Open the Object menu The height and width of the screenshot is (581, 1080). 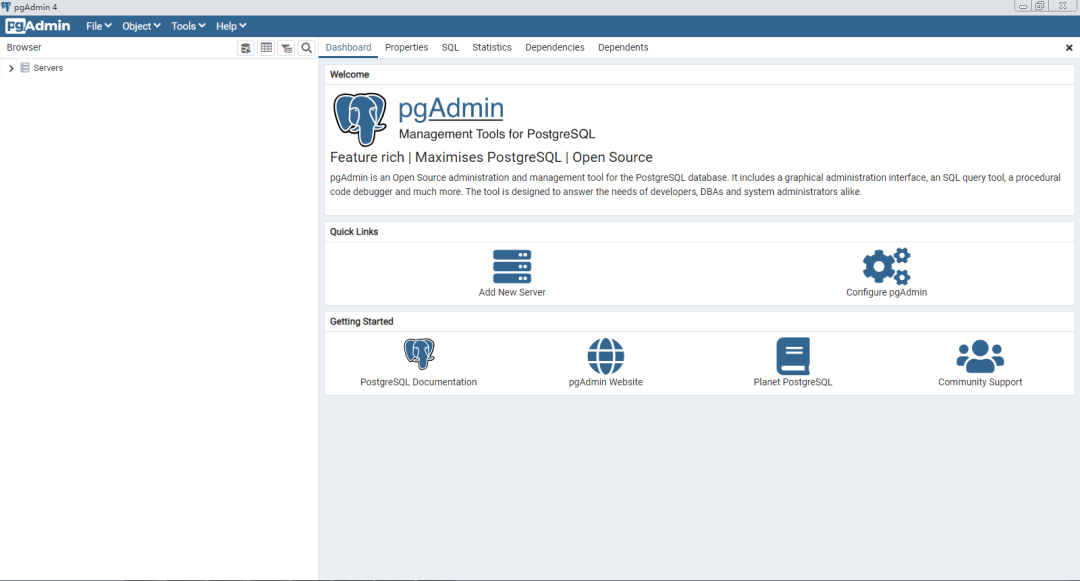[x=141, y=26]
